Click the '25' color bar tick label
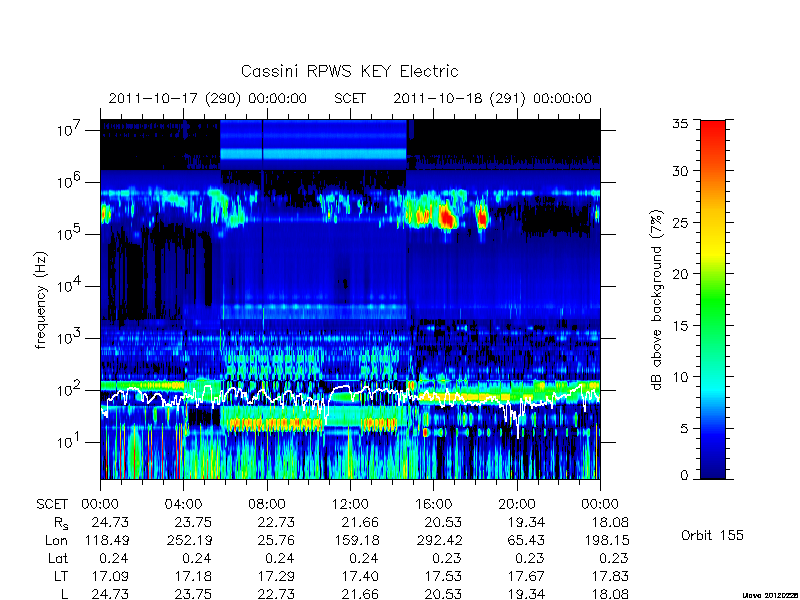 tap(680, 223)
